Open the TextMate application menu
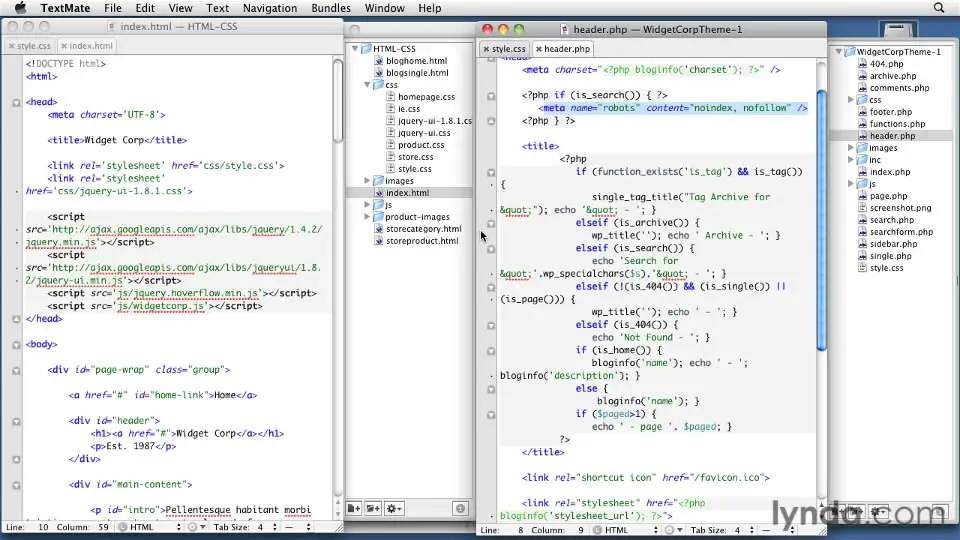This screenshot has width=960, height=540. (65, 8)
